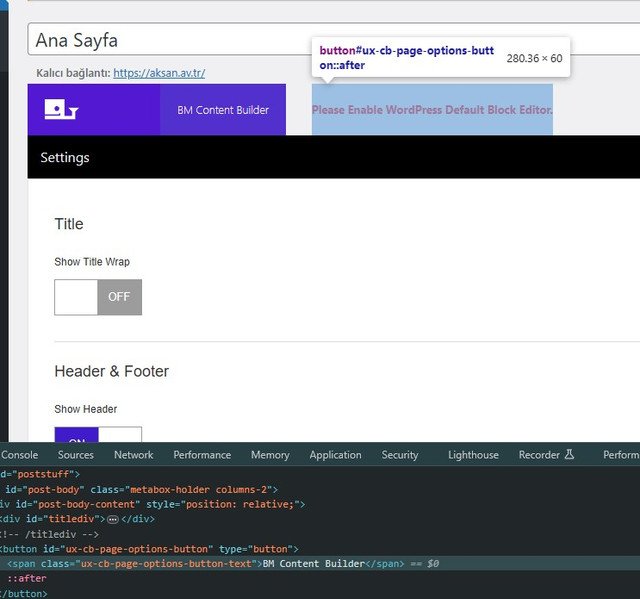Toggle the Show Title Wrap switch
Viewport: 640px width, 599px height.
[x=98, y=297]
